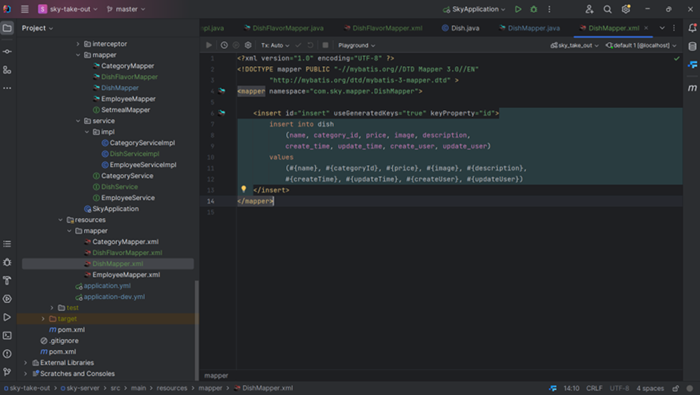
Task: Expand the target folder
Action: 43,319
